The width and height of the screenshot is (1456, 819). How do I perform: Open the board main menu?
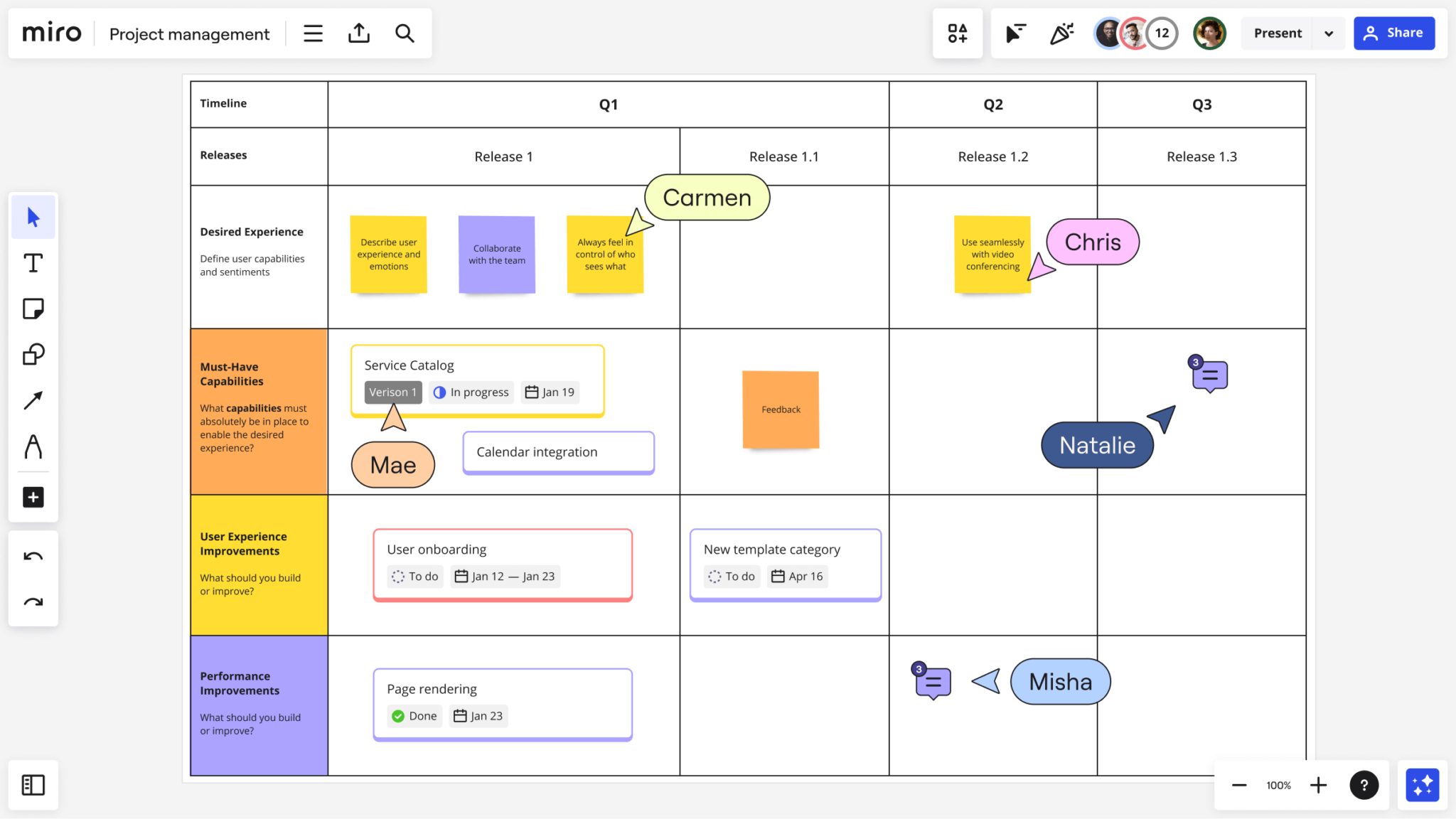313,33
